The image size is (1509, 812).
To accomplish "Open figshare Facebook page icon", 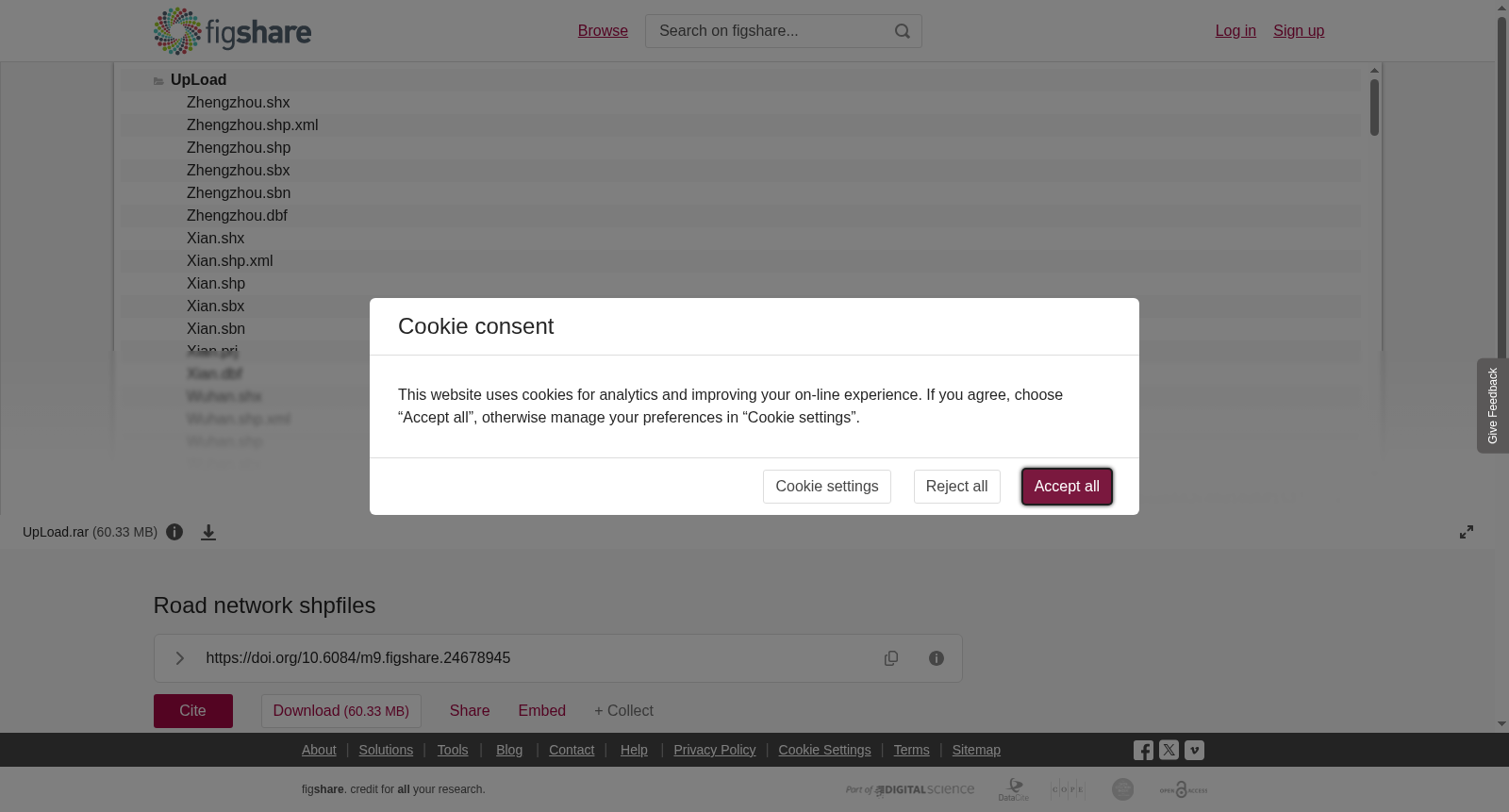I will point(1143,751).
